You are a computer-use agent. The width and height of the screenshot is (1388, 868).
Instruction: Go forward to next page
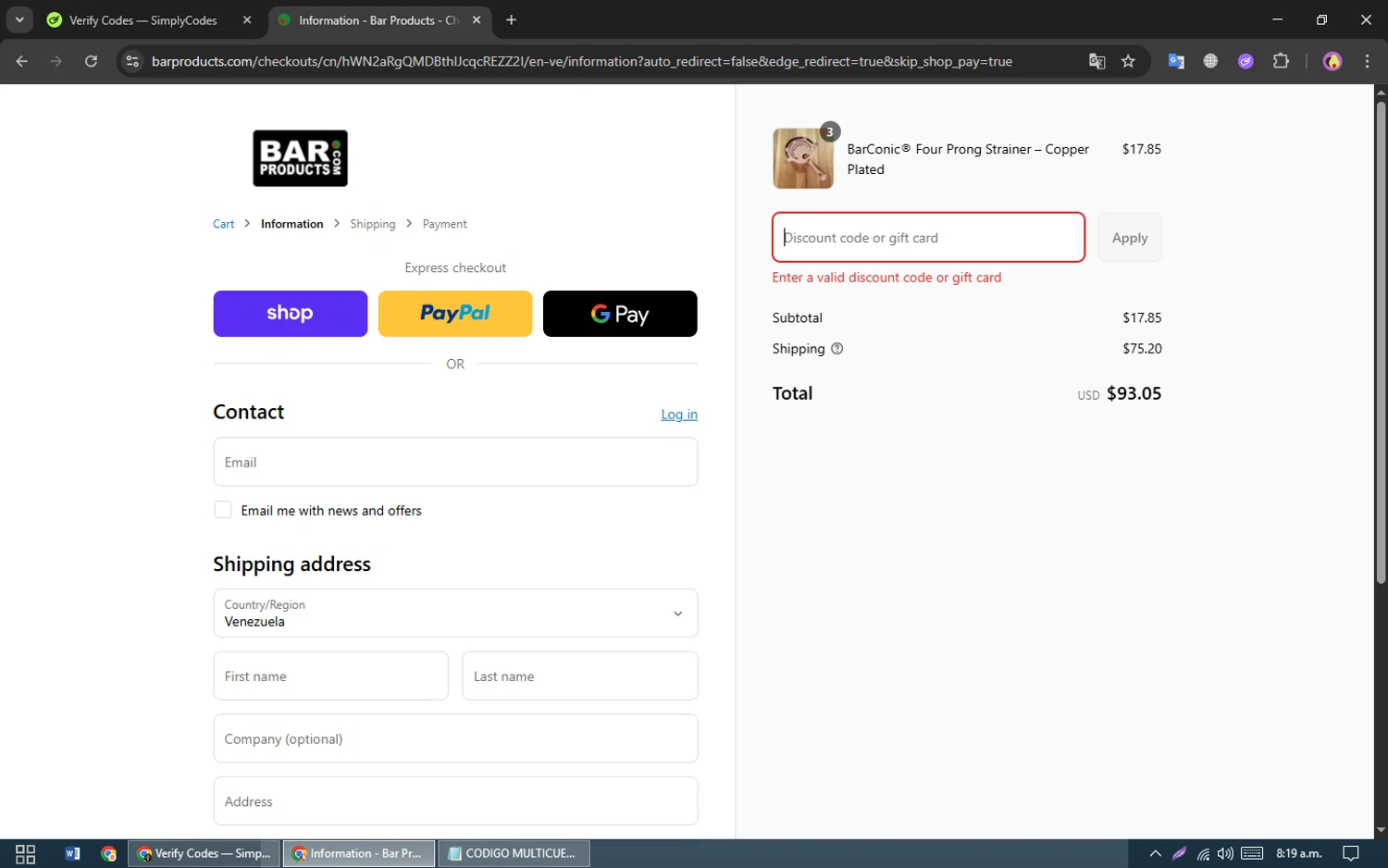(56, 61)
